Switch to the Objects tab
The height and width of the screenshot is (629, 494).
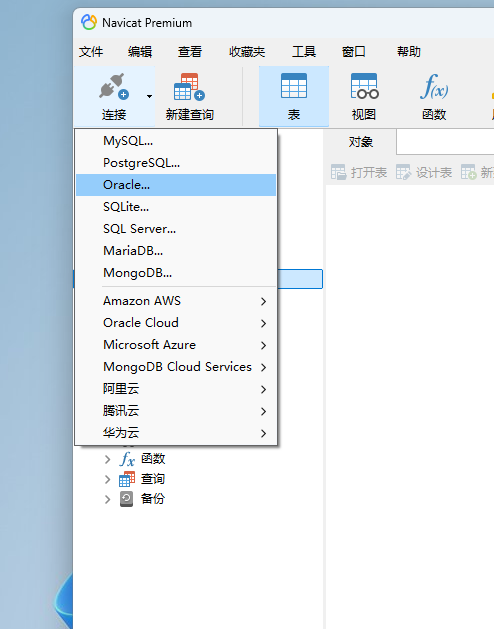(360, 142)
